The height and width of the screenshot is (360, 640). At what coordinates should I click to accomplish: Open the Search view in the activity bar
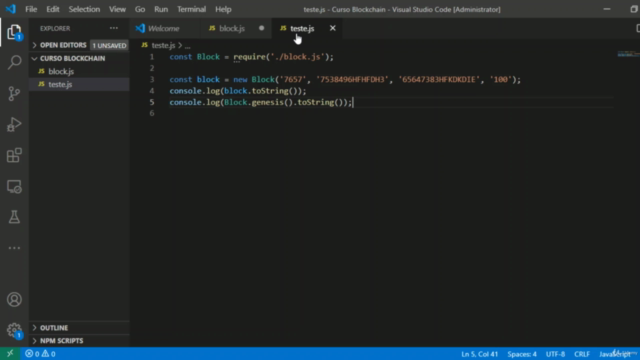click(14, 62)
